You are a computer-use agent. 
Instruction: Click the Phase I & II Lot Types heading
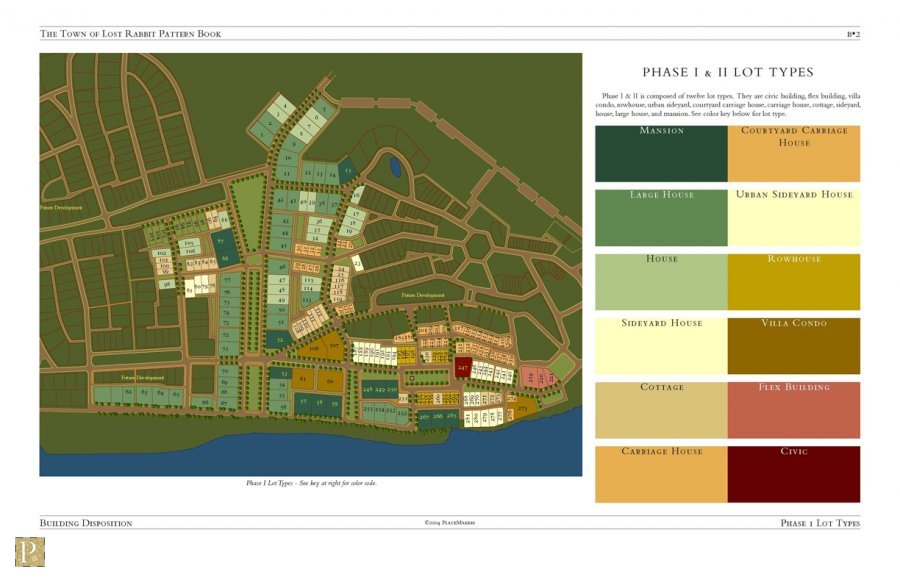click(727, 72)
